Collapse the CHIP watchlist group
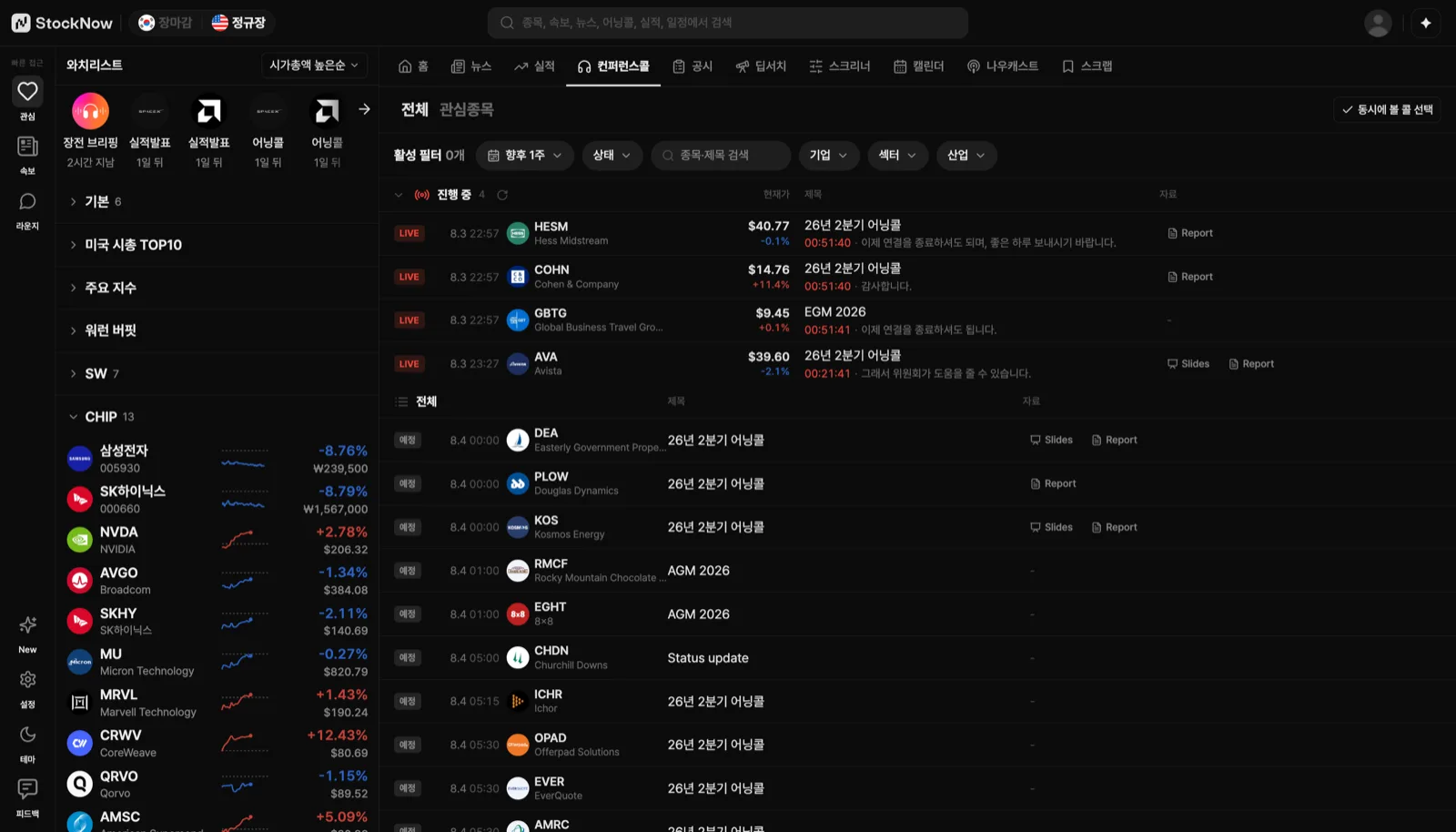Image resolution: width=1456 pixels, height=832 pixels. [217, 417]
